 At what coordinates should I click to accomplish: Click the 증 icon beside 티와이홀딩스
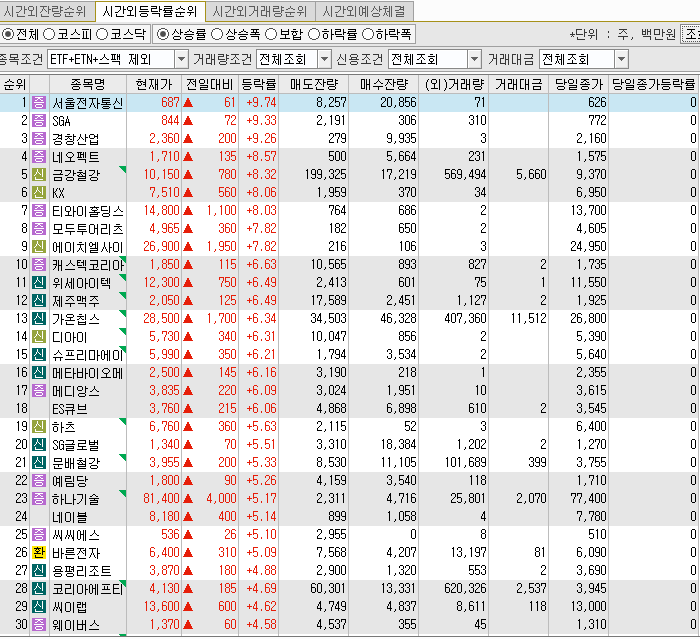(39, 210)
